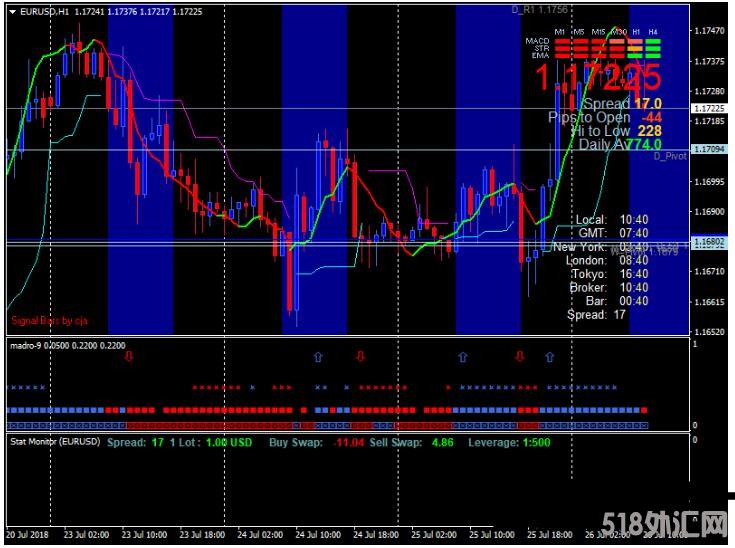Viewport: 735px width, 548px height.
Task: Select the 'Signal Bars by cja' label
Action: click(49, 321)
